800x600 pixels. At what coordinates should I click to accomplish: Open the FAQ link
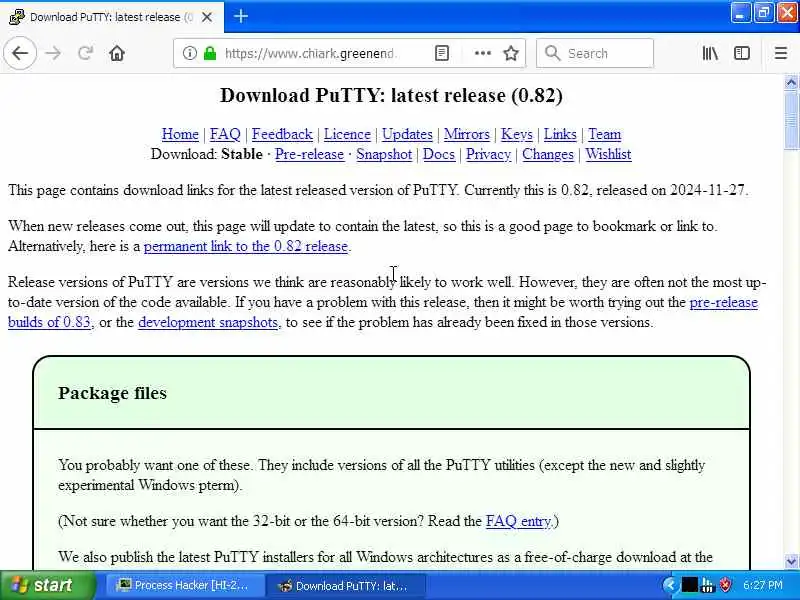point(225,134)
